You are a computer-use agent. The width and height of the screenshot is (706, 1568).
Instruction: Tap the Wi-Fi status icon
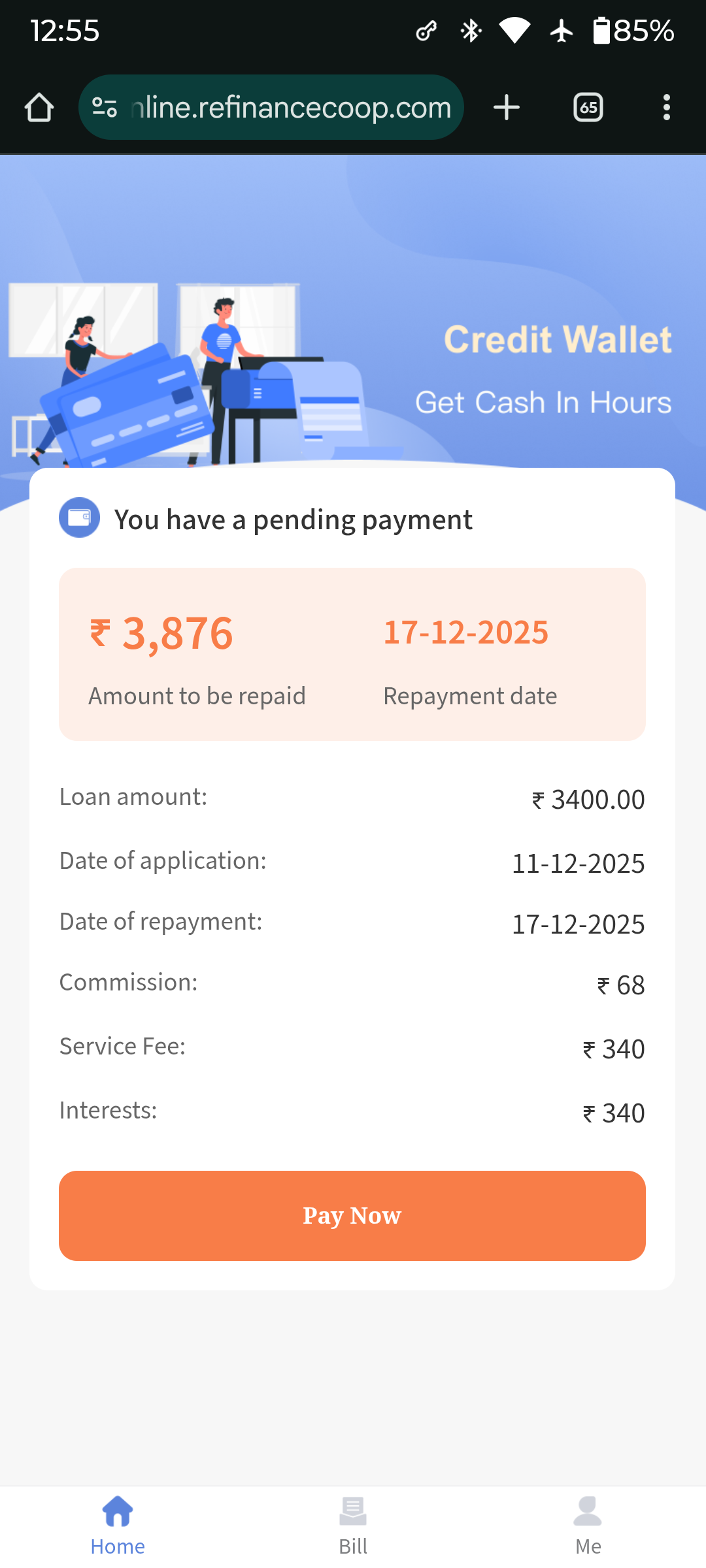(514, 31)
